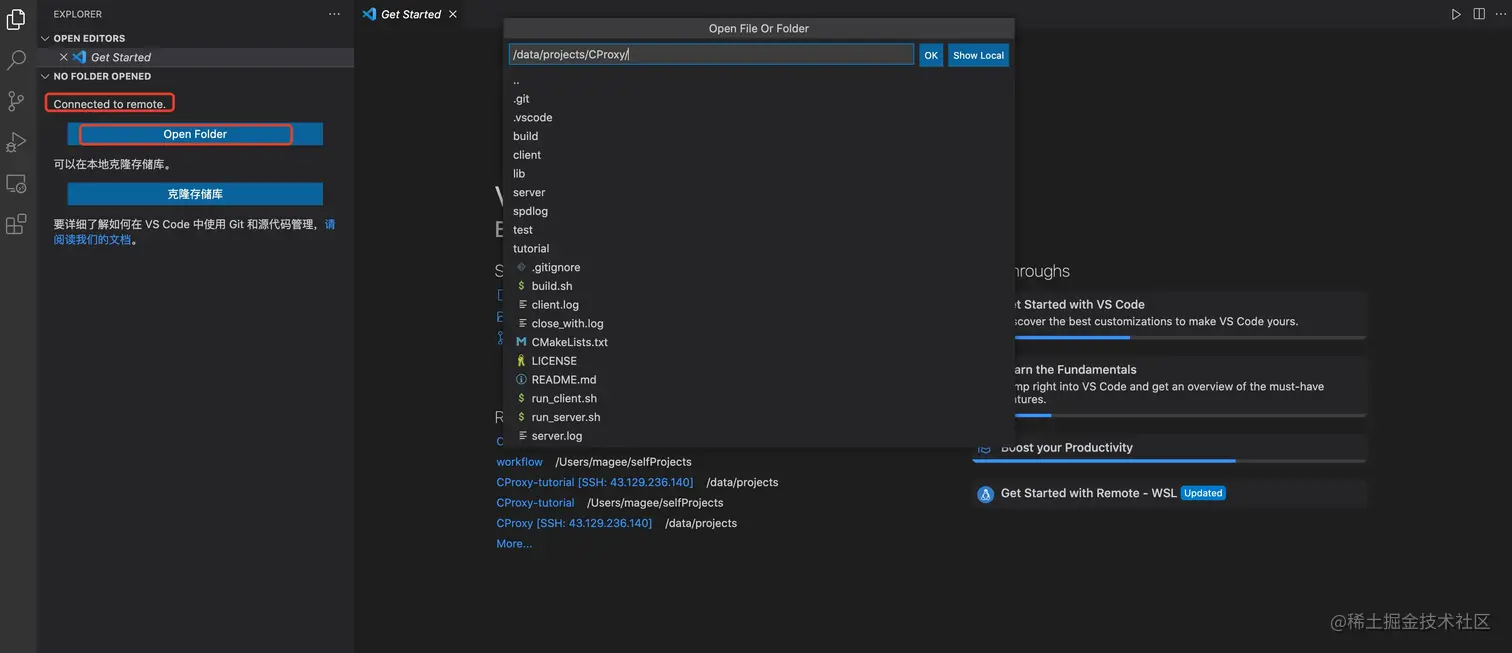Open Explorer panel more actions ellipsis
Viewport: 1512px width, 653px height.
(334, 14)
